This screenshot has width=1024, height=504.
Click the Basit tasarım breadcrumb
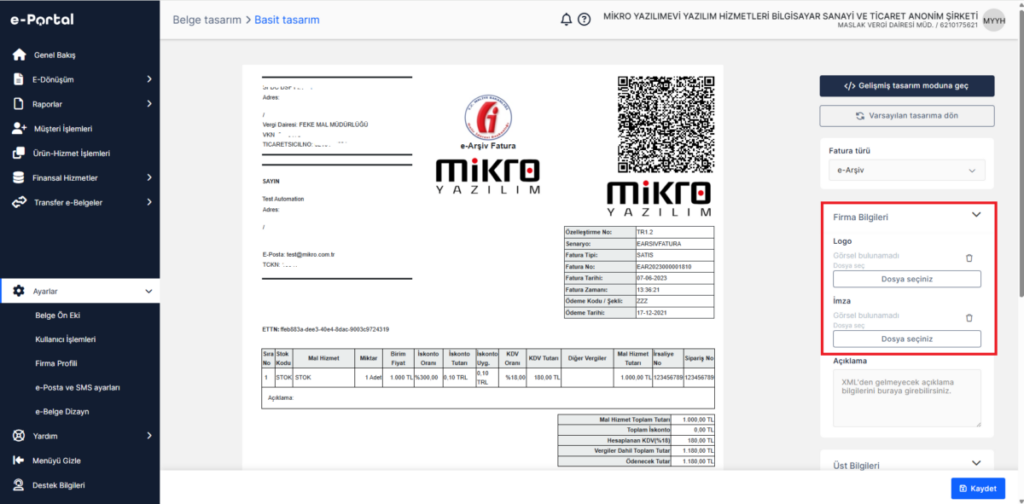287,20
